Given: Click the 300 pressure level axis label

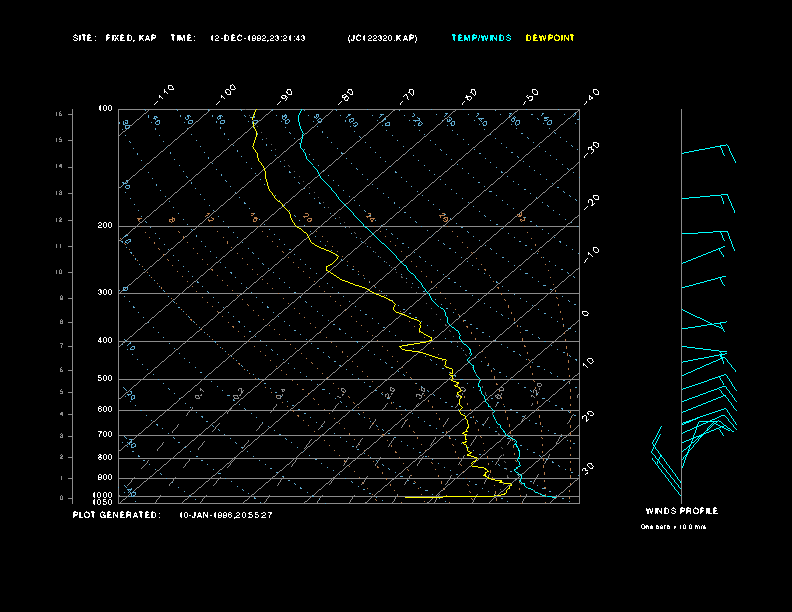Looking at the screenshot, I should pos(105,292).
